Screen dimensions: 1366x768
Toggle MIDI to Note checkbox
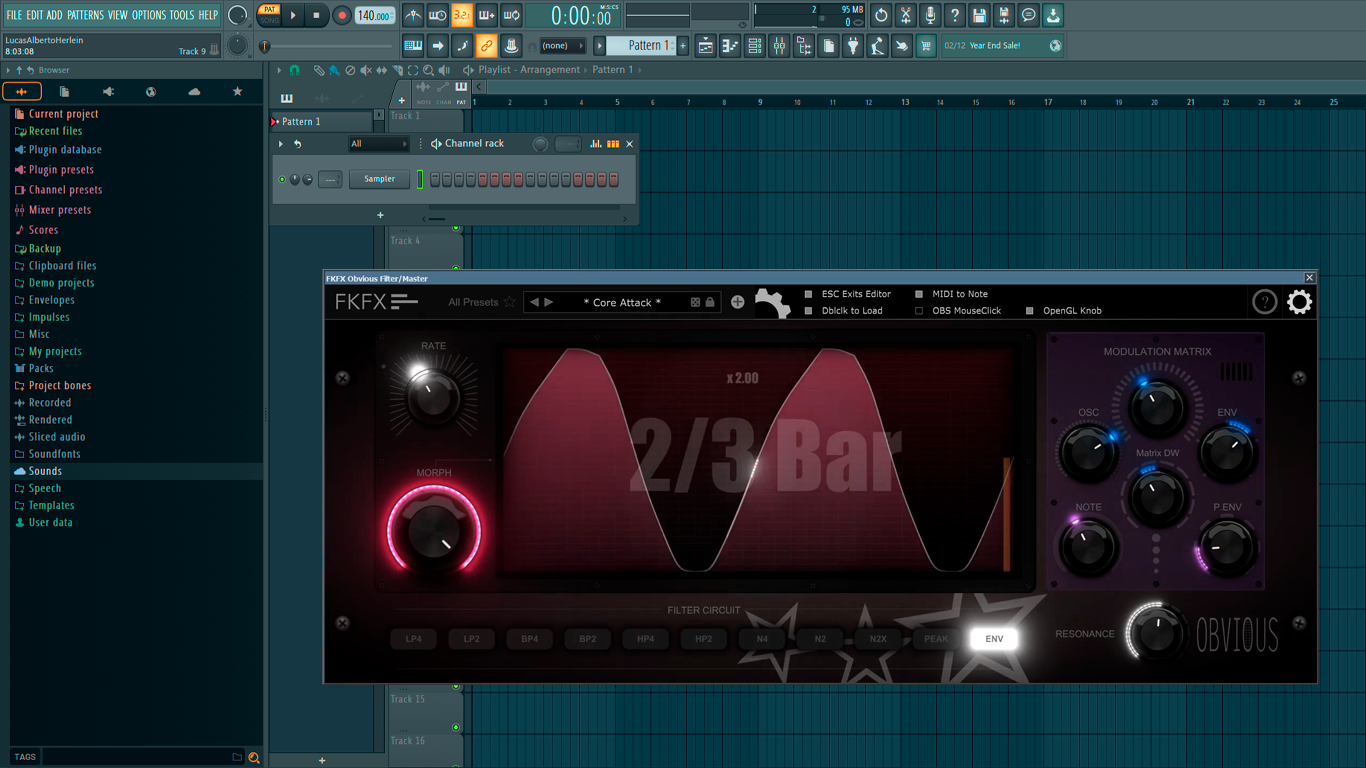tap(919, 294)
